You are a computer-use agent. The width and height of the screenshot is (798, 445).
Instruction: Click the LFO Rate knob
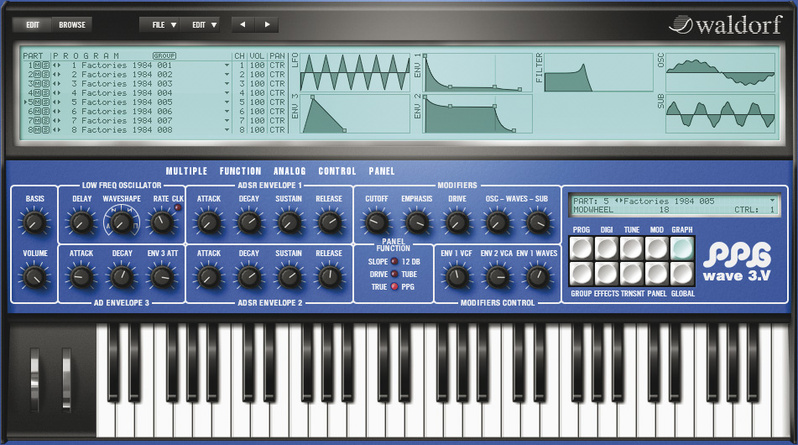click(x=162, y=222)
